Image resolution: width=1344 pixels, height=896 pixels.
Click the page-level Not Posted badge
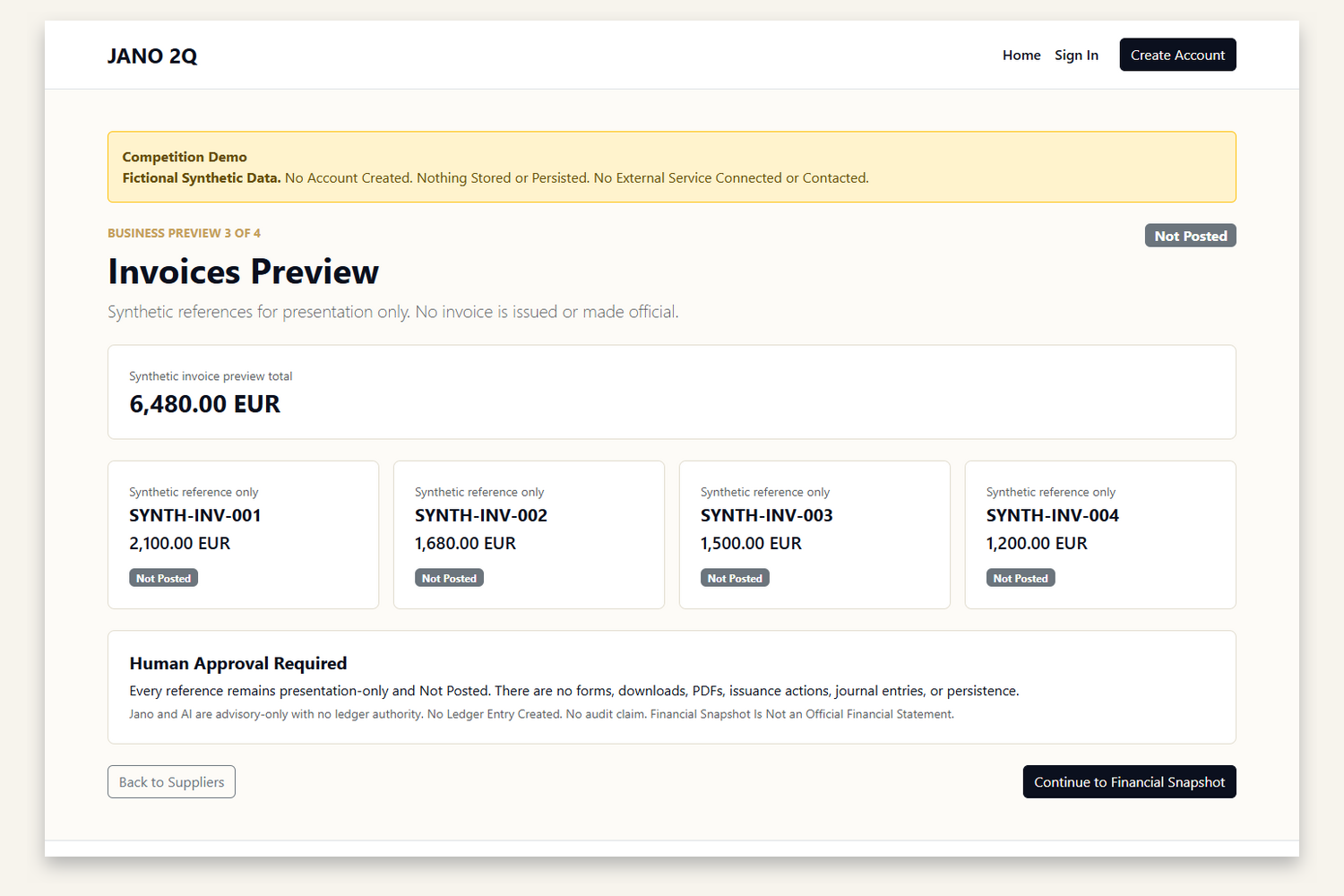[1190, 236]
